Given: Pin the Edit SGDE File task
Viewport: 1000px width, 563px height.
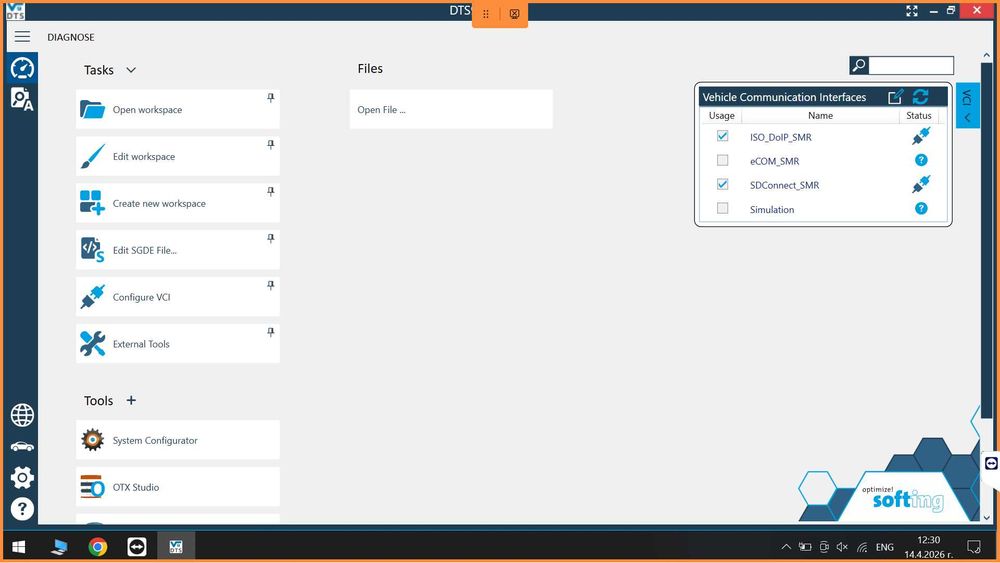Looking at the screenshot, I should (x=270, y=238).
